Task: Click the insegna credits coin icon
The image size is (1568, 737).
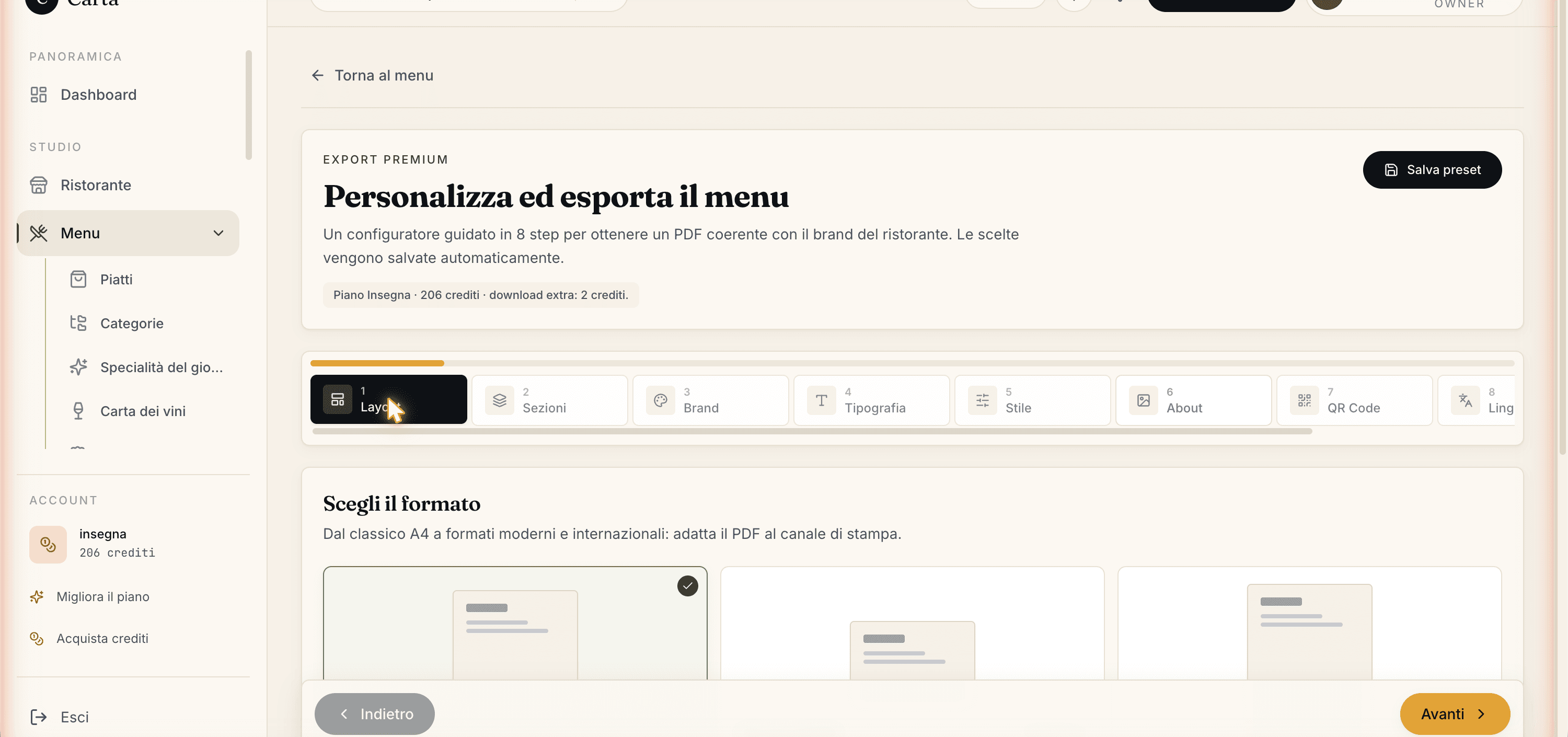Action: tap(48, 544)
